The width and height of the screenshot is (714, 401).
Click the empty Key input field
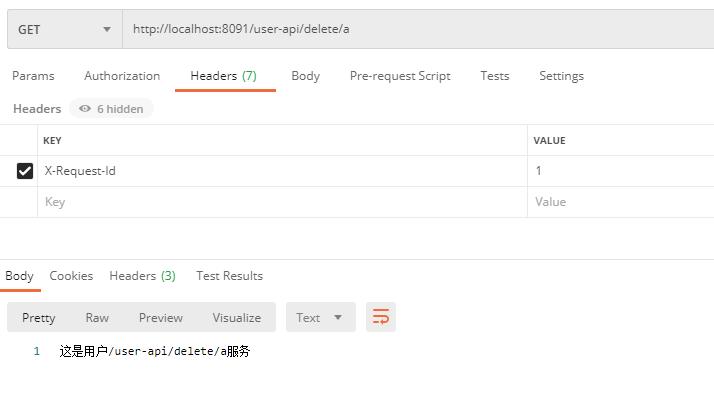click(282, 202)
